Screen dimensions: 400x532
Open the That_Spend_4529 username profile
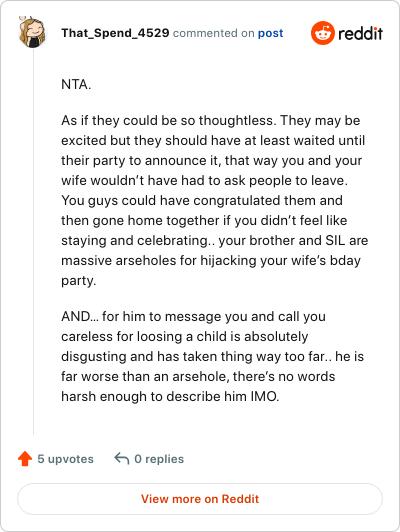(115, 33)
